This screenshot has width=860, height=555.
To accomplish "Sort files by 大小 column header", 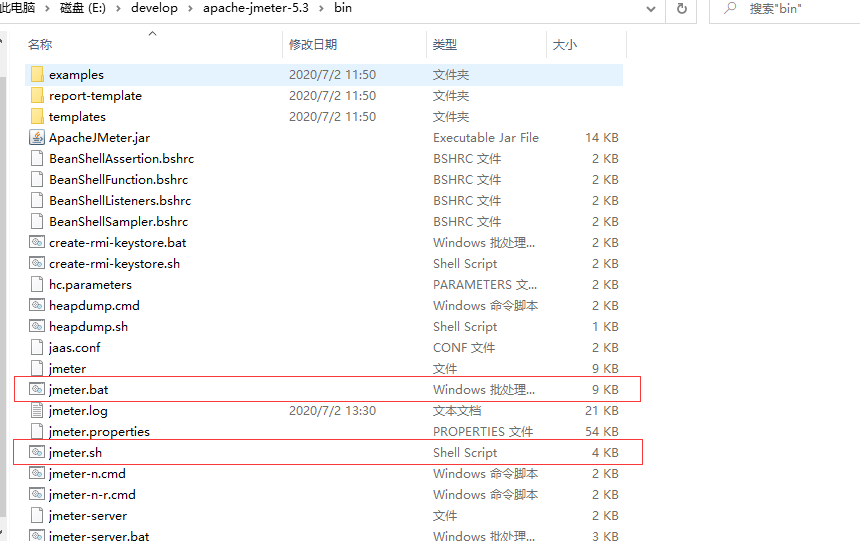I will [564, 44].
